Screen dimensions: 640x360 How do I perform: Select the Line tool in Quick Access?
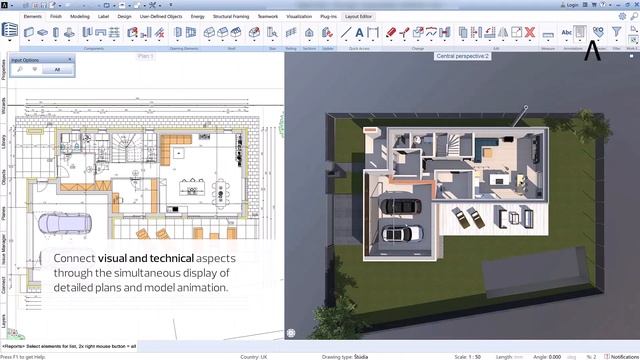[346, 32]
